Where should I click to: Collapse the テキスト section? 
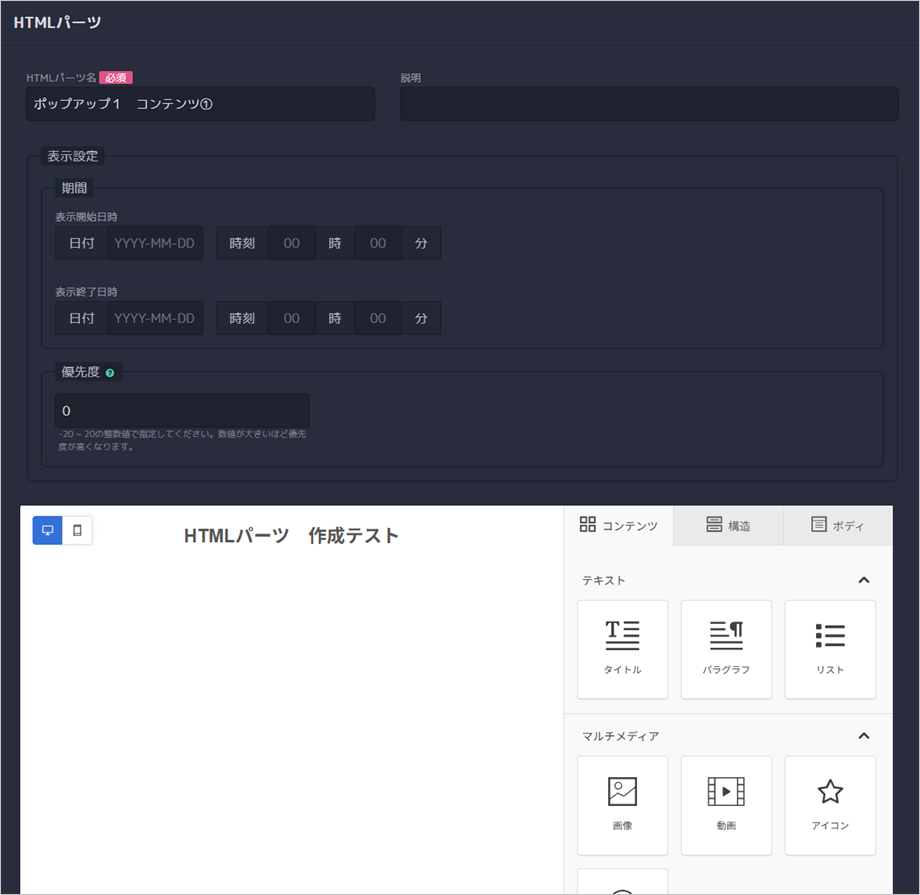coord(864,580)
